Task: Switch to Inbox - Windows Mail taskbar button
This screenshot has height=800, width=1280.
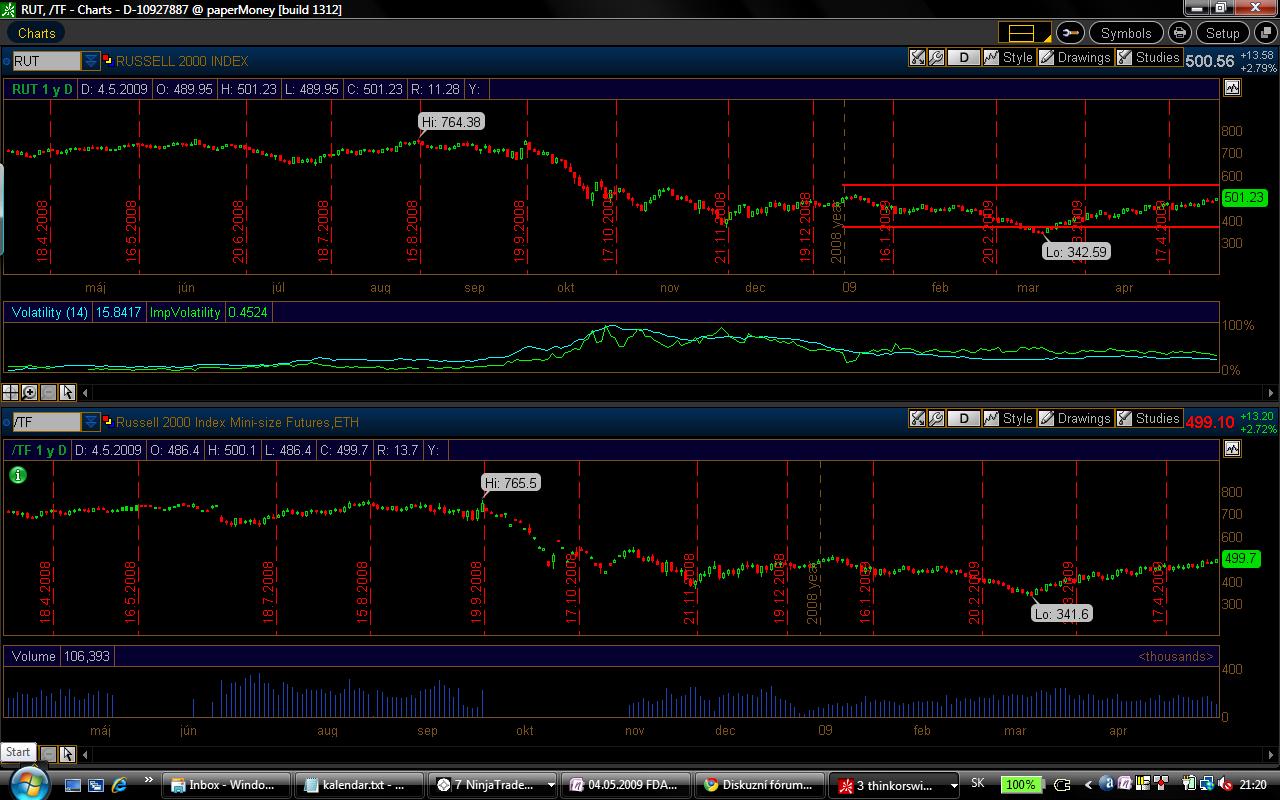Action: pos(226,785)
